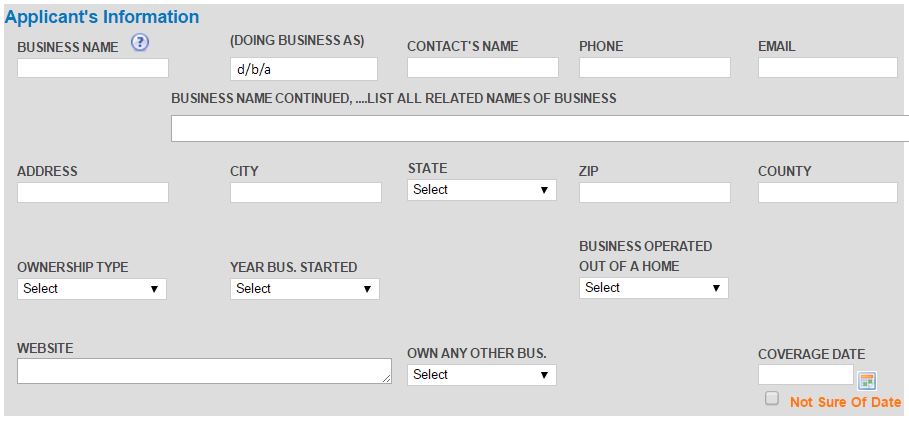Click the Business Name help question mark icon
This screenshot has width=909, height=421.
(x=140, y=42)
